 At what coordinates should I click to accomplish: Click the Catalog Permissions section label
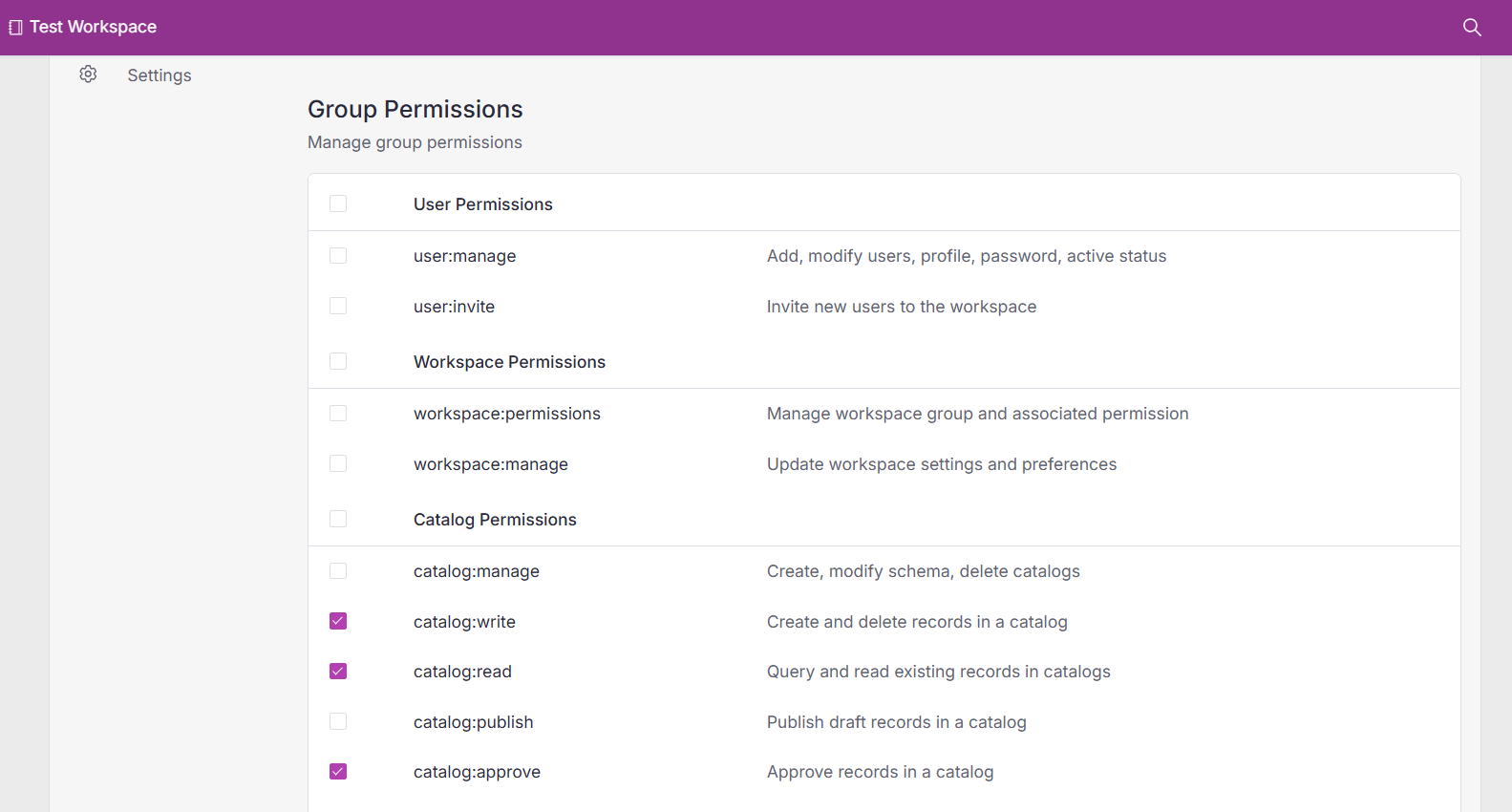point(496,520)
